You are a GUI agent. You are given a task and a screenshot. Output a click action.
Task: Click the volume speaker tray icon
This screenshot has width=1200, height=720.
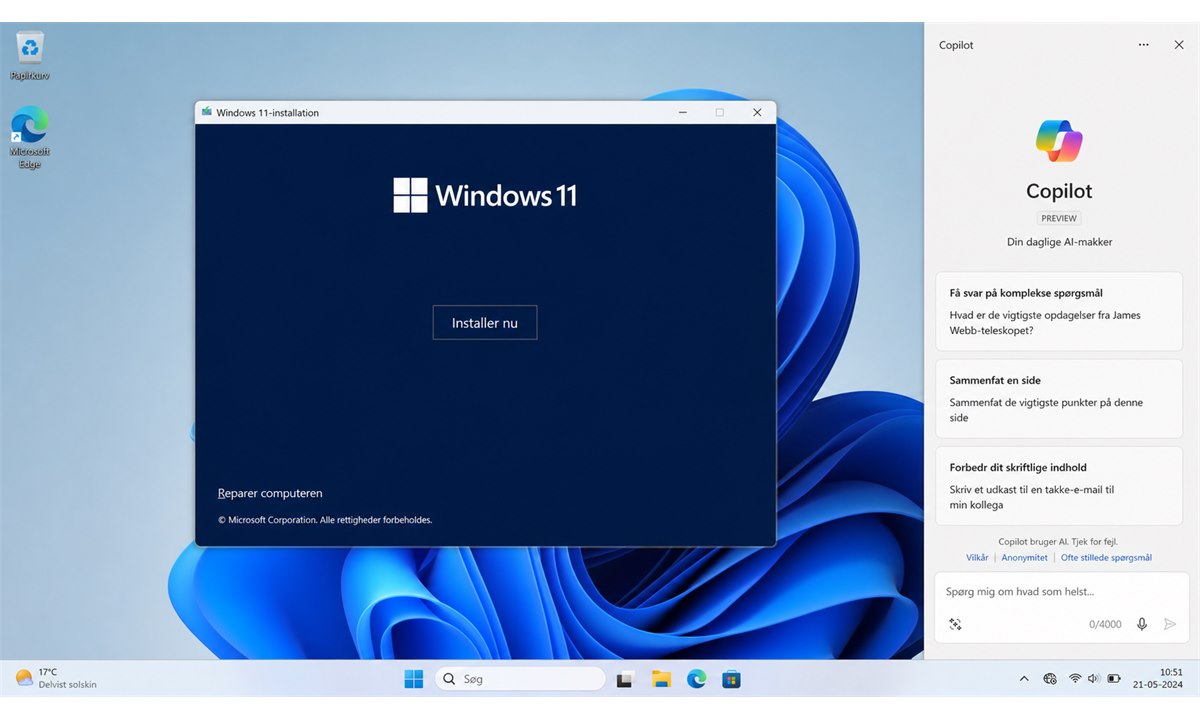coord(1093,679)
